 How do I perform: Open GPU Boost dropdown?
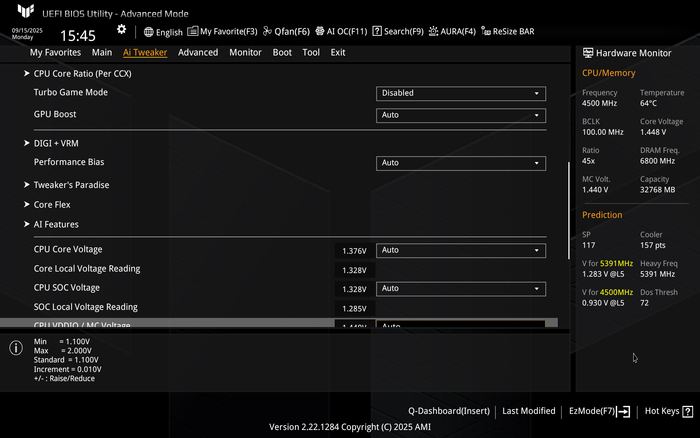coord(461,115)
